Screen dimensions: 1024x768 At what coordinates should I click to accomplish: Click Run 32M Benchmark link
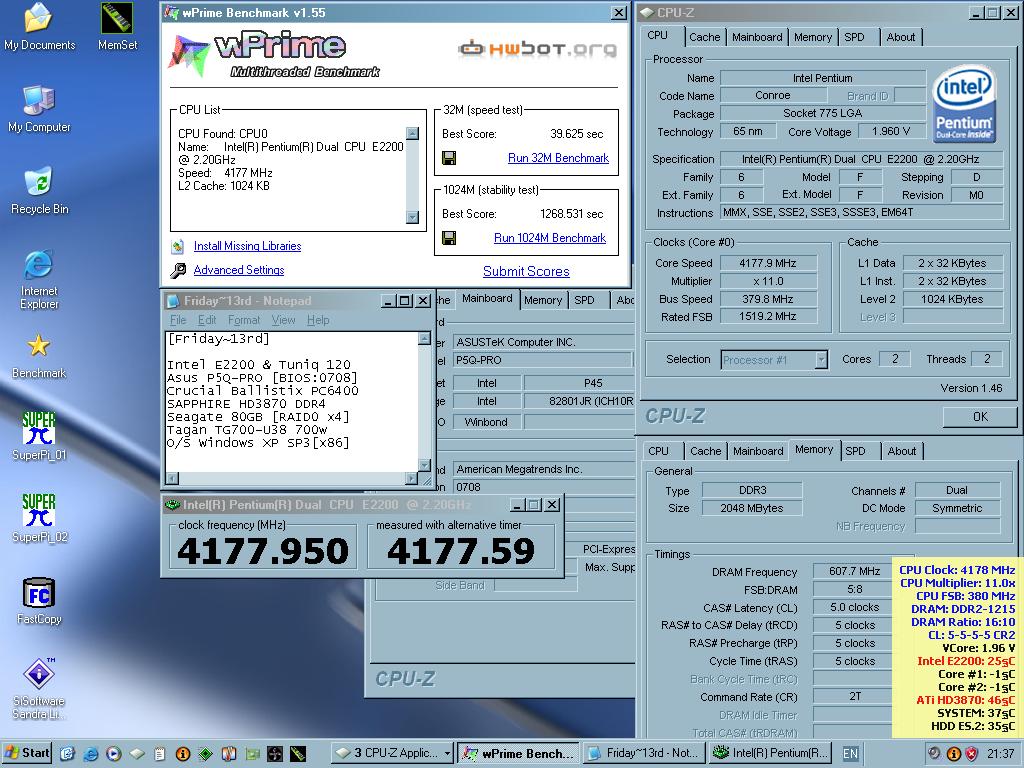[x=558, y=158]
